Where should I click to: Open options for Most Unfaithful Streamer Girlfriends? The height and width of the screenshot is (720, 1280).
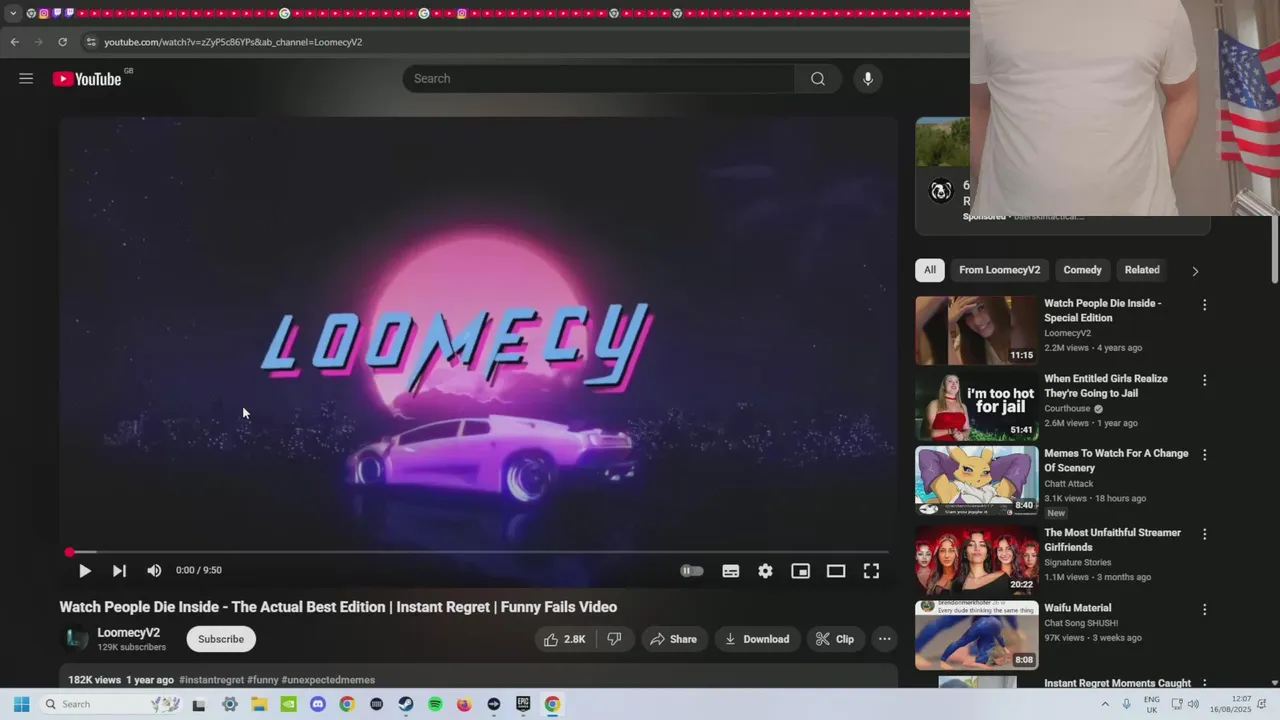(1204, 534)
